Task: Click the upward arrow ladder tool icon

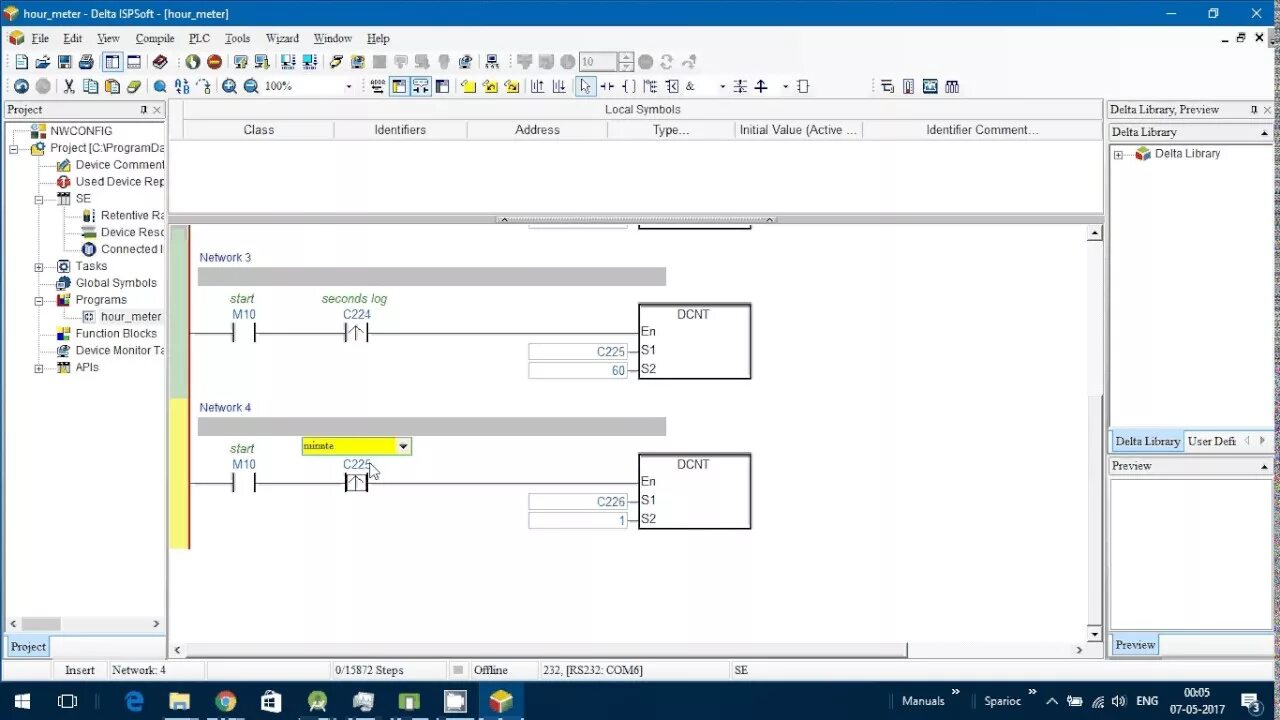Action: click(x=761, y=86)
